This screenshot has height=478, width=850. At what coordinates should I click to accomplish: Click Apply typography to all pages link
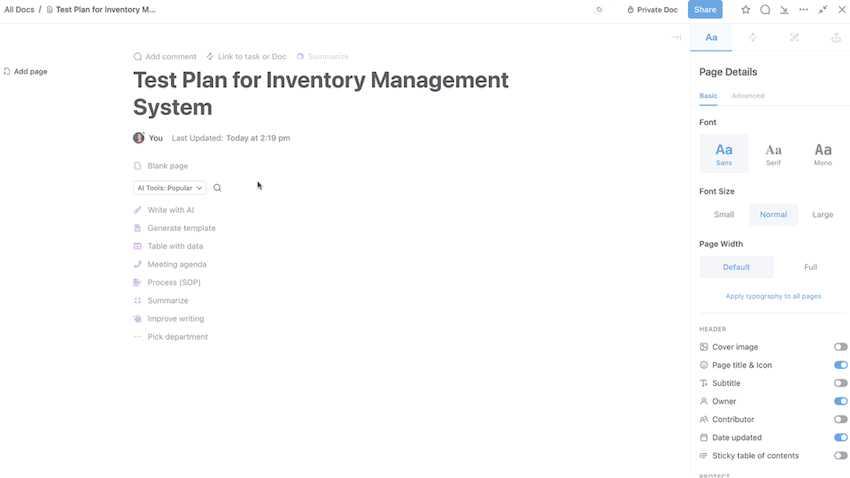tap(773, 296)
